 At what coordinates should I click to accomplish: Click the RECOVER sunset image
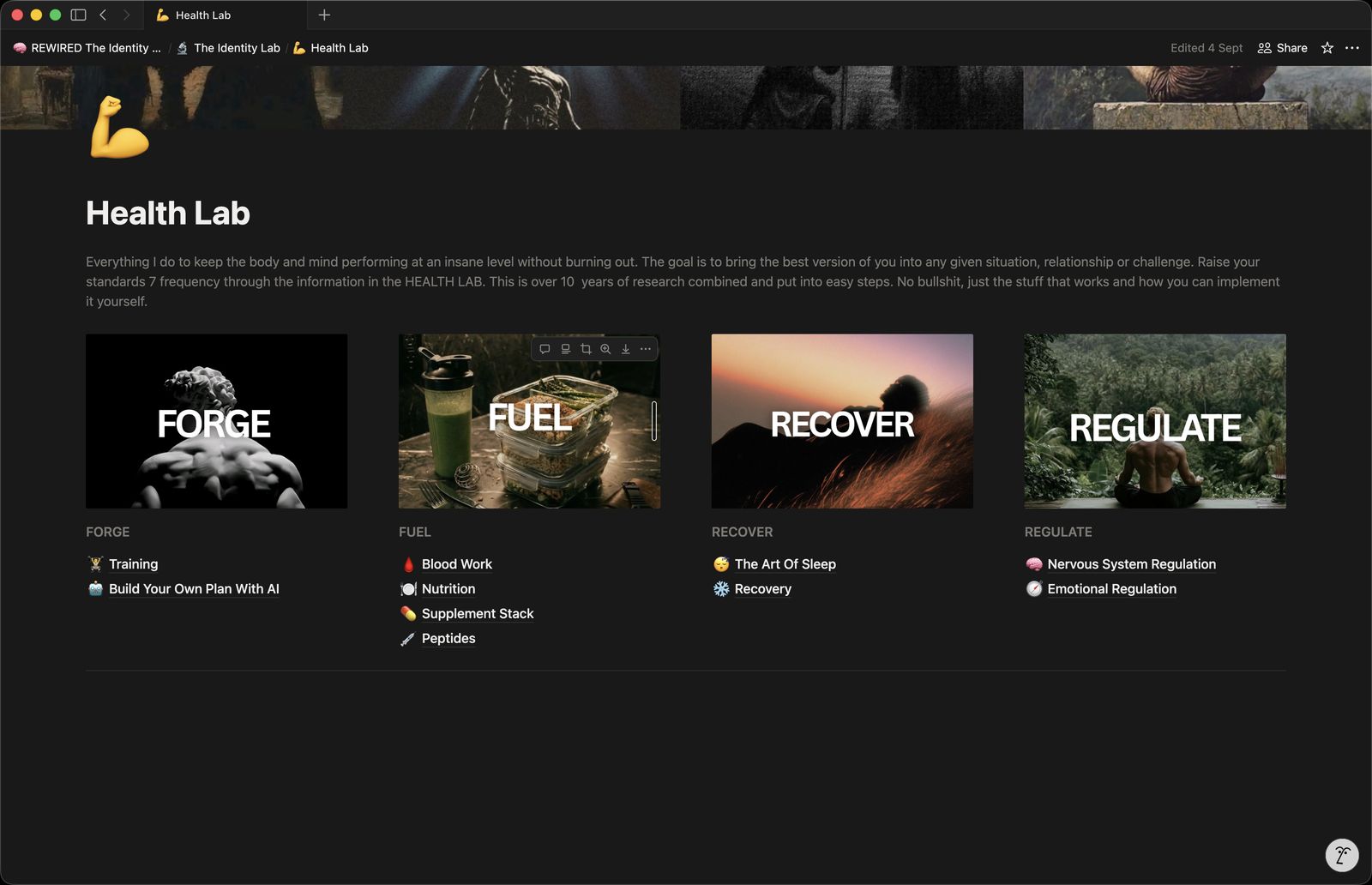pyautogui.click(x=842, y=421)
